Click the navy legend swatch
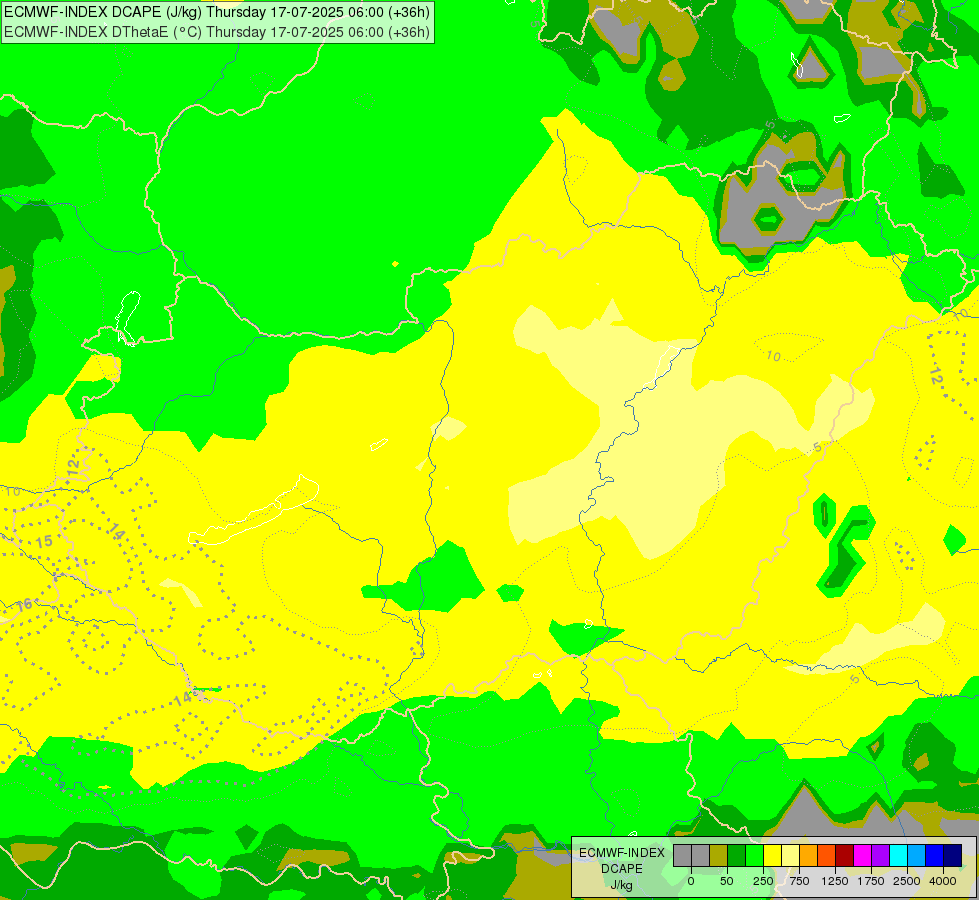 [953, 856]
